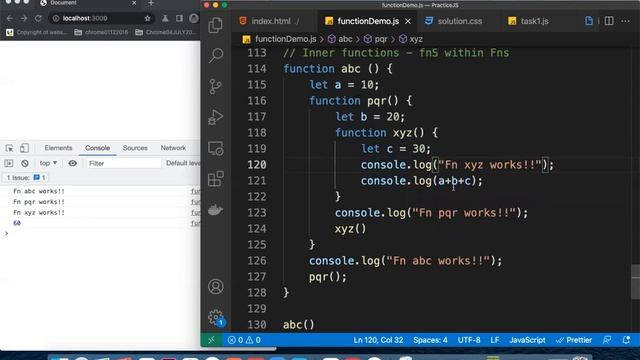Click the console prompt arrow line
Screen dimensions: 640x360
[x=100, y=233]
